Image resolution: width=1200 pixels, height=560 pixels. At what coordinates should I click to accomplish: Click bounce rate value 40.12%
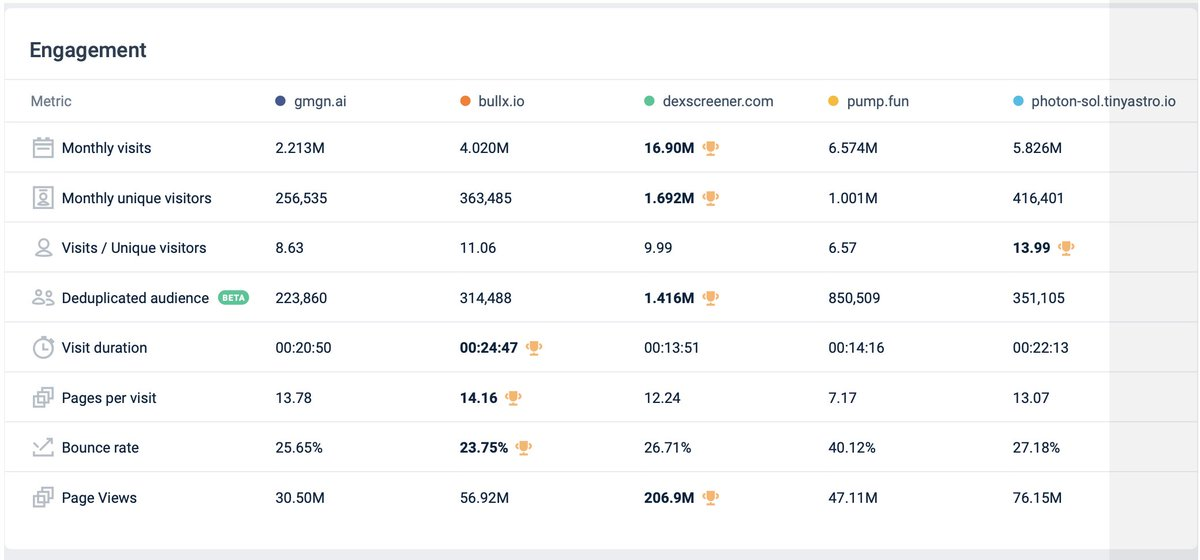pyautogui.click(x=852, y=448)
